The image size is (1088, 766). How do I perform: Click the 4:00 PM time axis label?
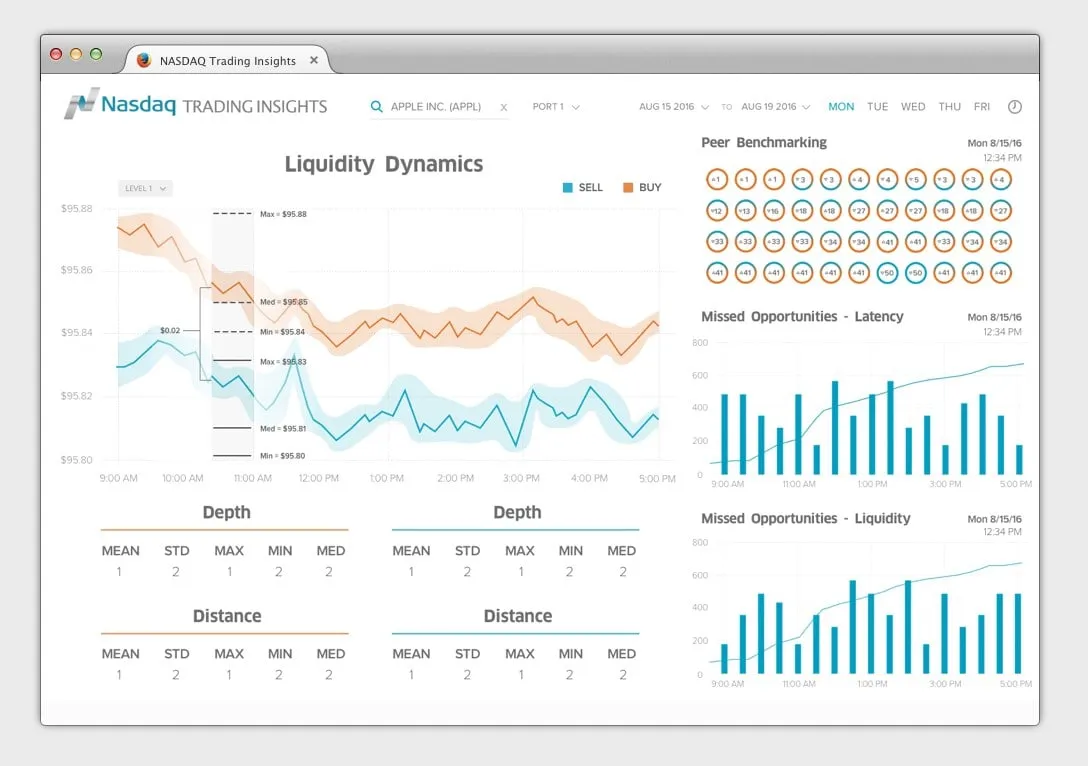click(x=589, y=478)
